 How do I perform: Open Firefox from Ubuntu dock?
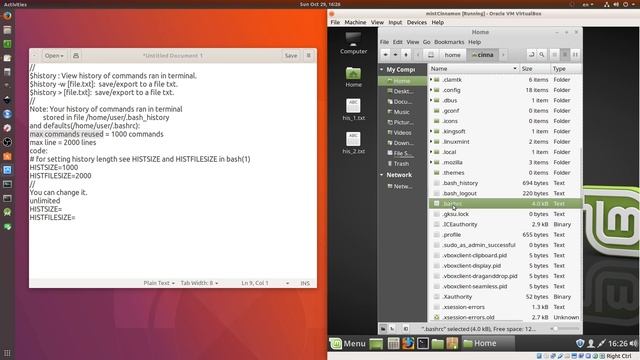pos(7,16)
